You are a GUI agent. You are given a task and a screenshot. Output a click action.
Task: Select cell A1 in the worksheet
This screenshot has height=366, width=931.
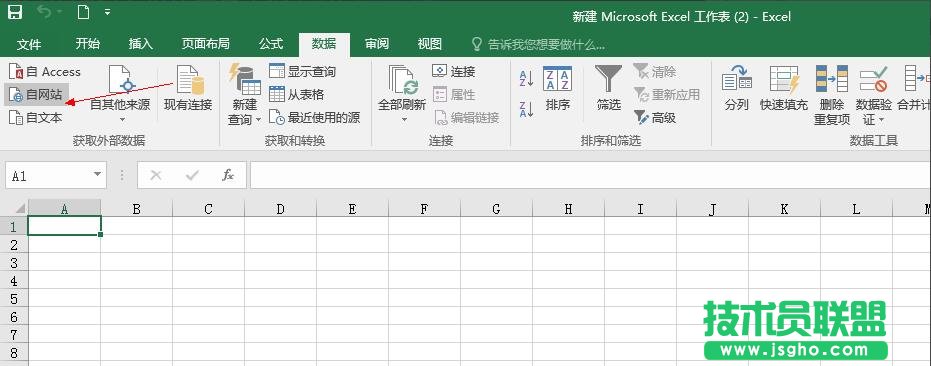click(x=64, y=226)
